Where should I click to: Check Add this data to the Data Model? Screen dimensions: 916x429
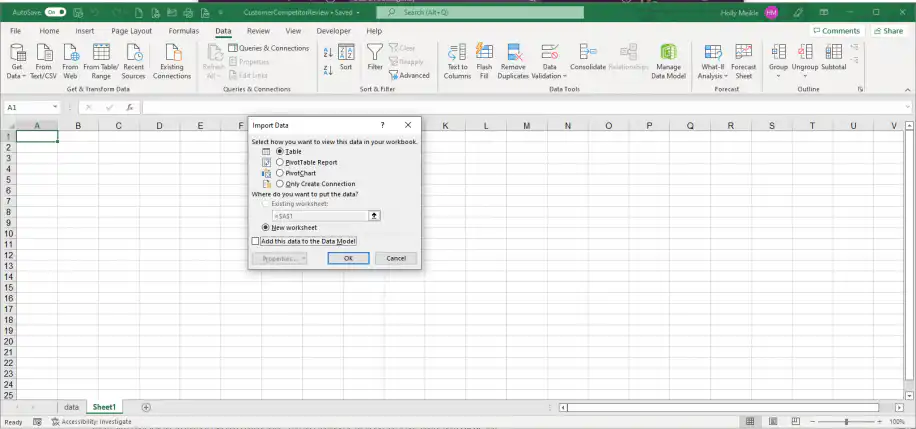[255, 241]
